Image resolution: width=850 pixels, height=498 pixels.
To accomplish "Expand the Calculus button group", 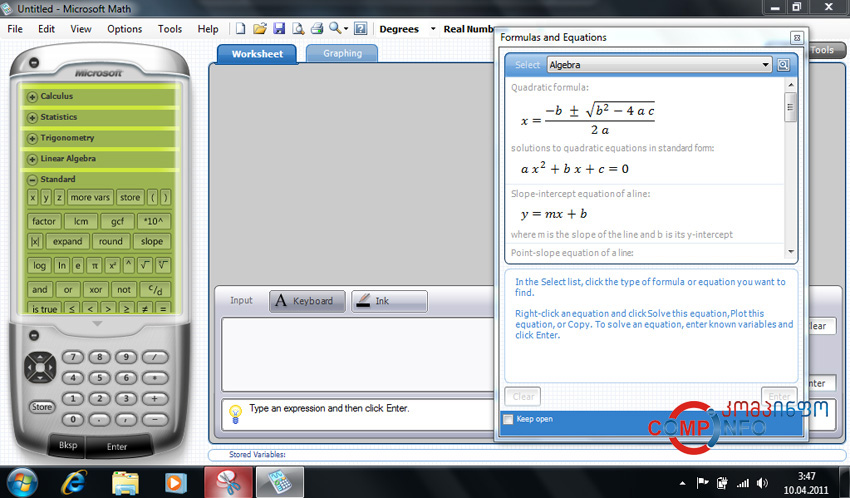I will (32, 96).
